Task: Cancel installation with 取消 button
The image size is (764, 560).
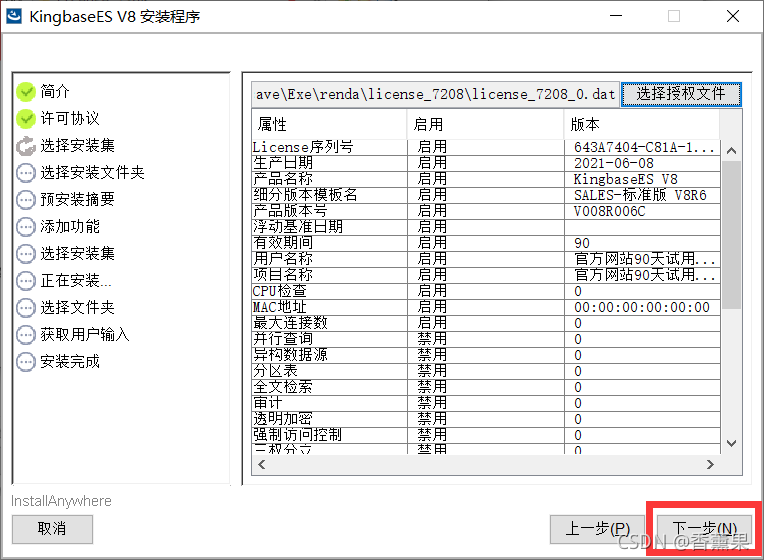Action: pos(52,529)
